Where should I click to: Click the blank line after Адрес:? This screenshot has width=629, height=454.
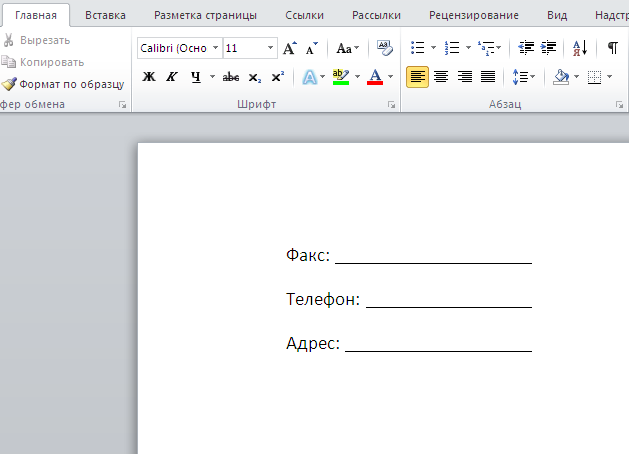coord(438,350)
